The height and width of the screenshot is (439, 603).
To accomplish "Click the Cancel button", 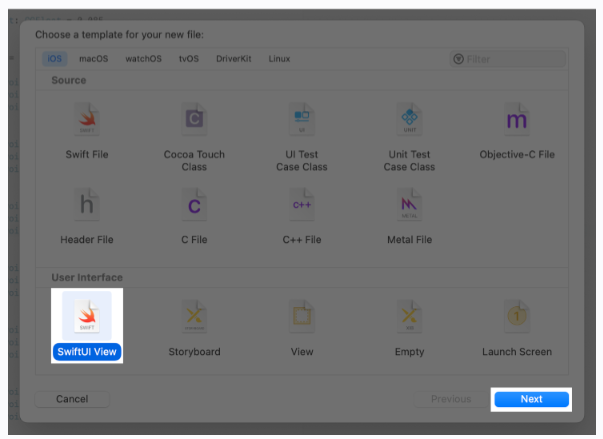I will click(72, 399).
